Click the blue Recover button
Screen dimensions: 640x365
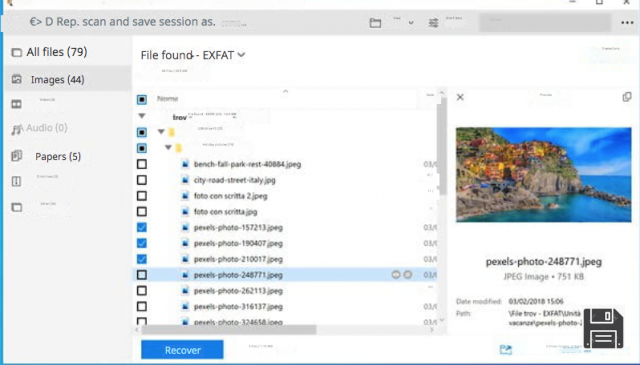(182, 350)
